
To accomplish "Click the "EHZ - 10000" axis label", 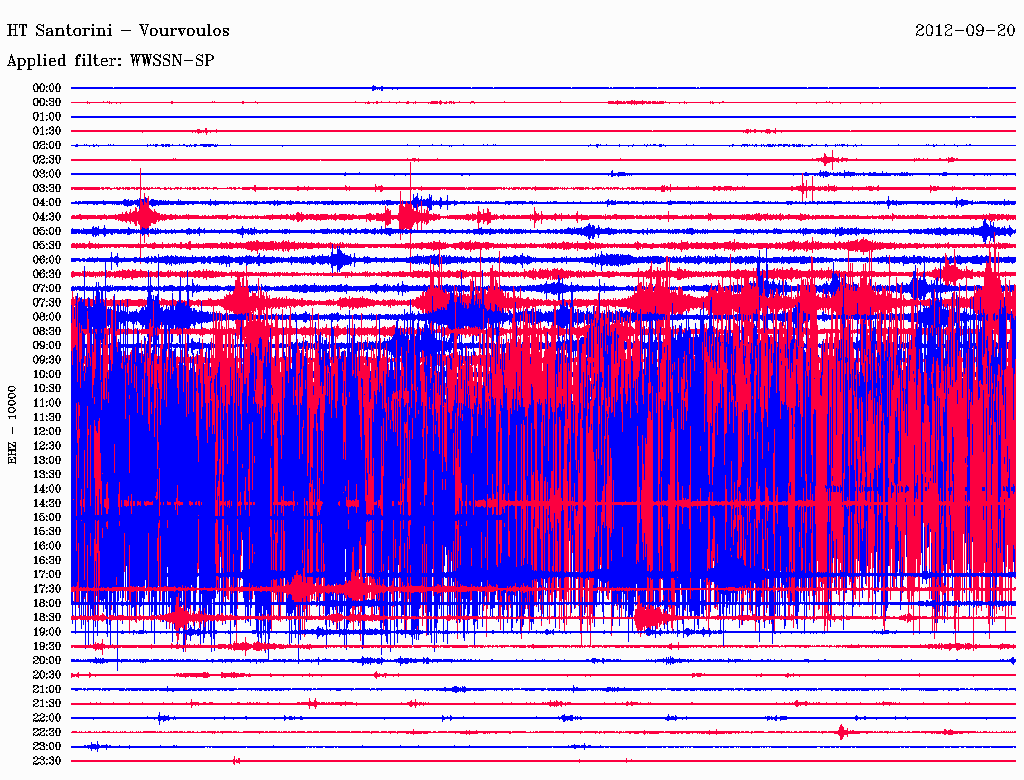I will pyautogui.click(x=12, y=425).
